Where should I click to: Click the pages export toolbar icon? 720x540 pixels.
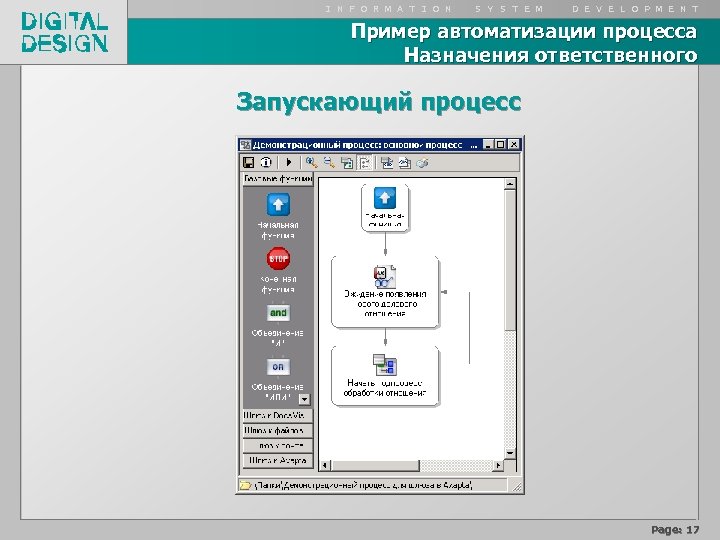(x=405, y=163)
